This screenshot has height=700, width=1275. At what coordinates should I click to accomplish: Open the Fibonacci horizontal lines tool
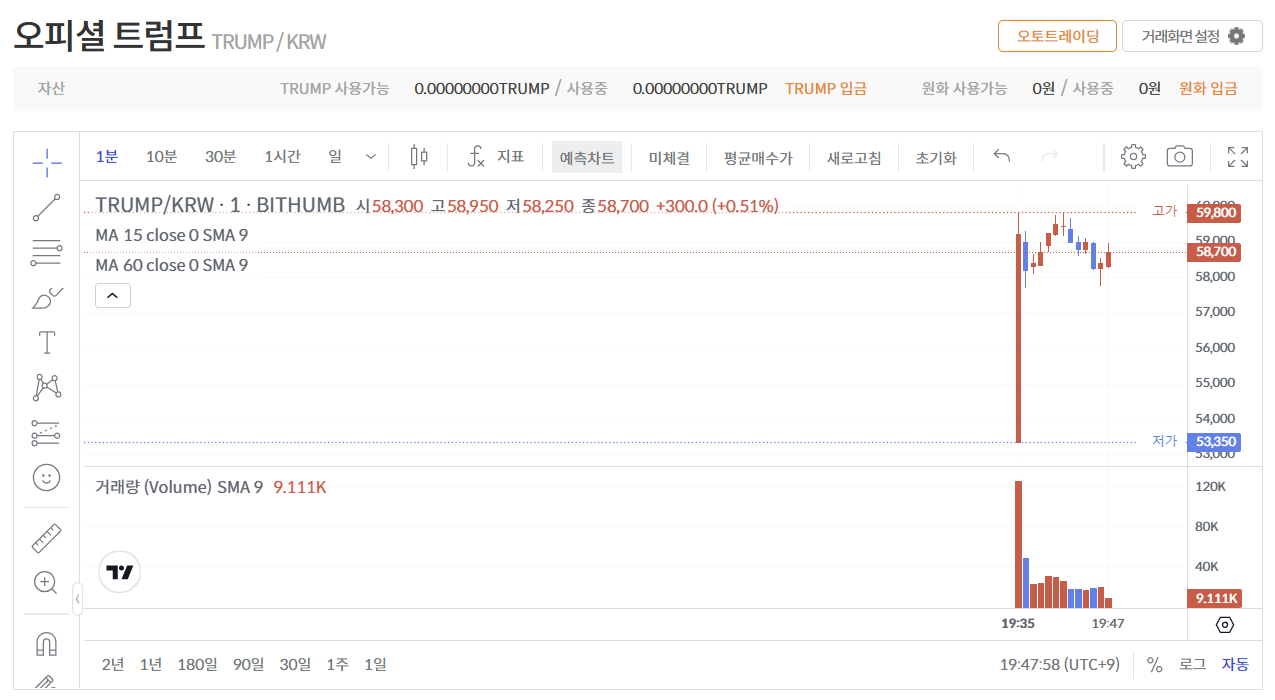point(46,252)
